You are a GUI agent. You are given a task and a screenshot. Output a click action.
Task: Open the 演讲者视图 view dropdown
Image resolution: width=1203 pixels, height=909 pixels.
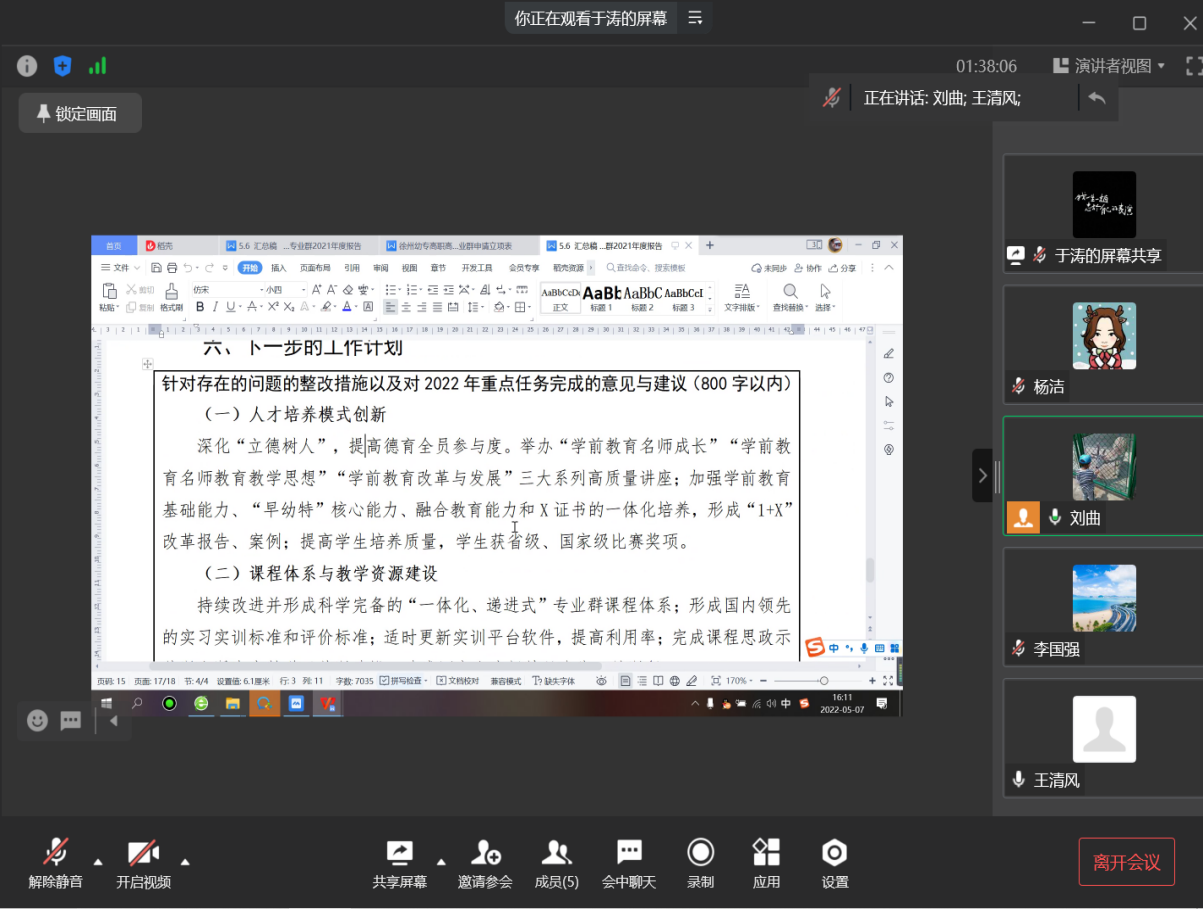(1109, 66)
